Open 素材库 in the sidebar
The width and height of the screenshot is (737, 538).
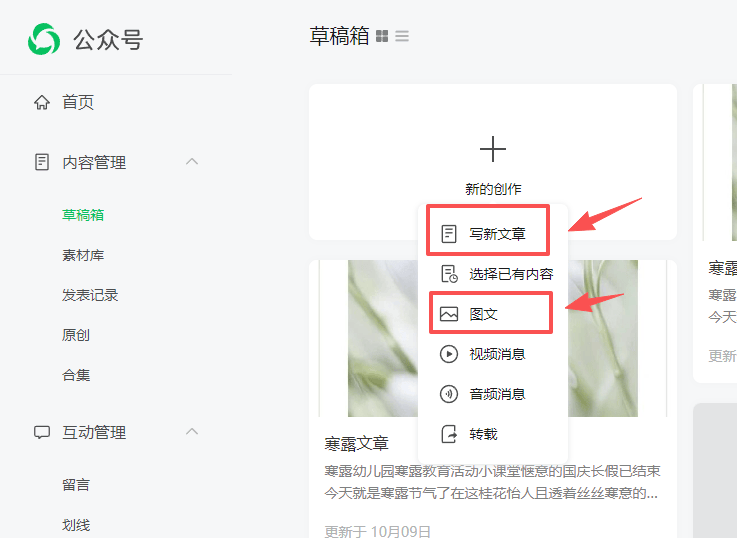coord(83,255)
